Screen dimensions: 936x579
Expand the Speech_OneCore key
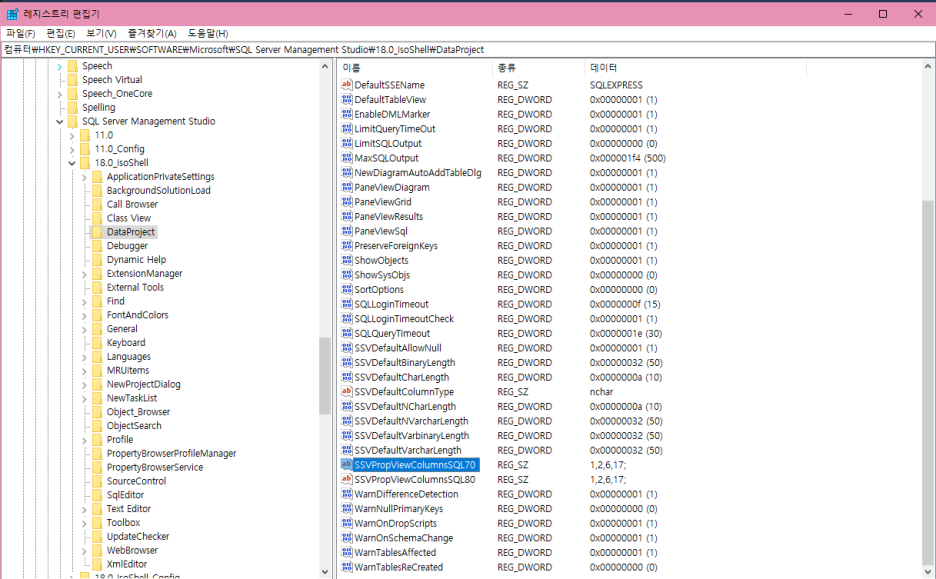click(60, 94)
